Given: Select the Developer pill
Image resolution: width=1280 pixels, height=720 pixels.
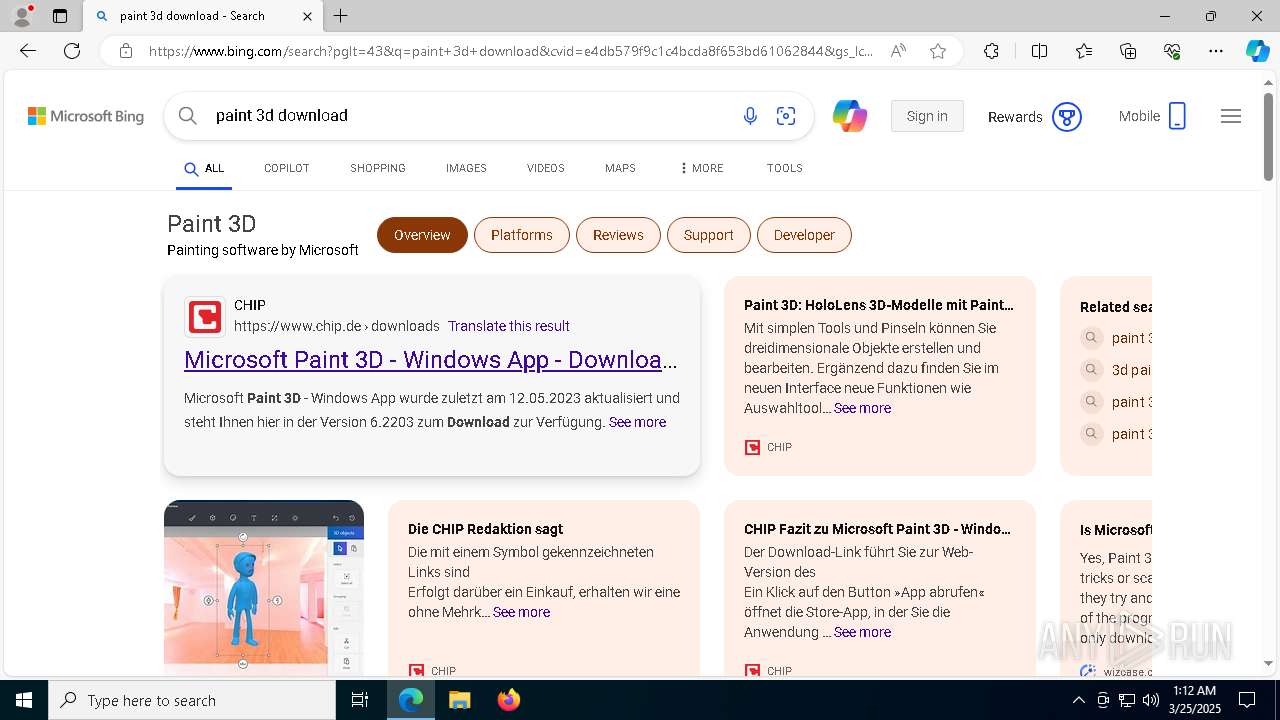Looking at the screenshot, I should coord(804,235).
